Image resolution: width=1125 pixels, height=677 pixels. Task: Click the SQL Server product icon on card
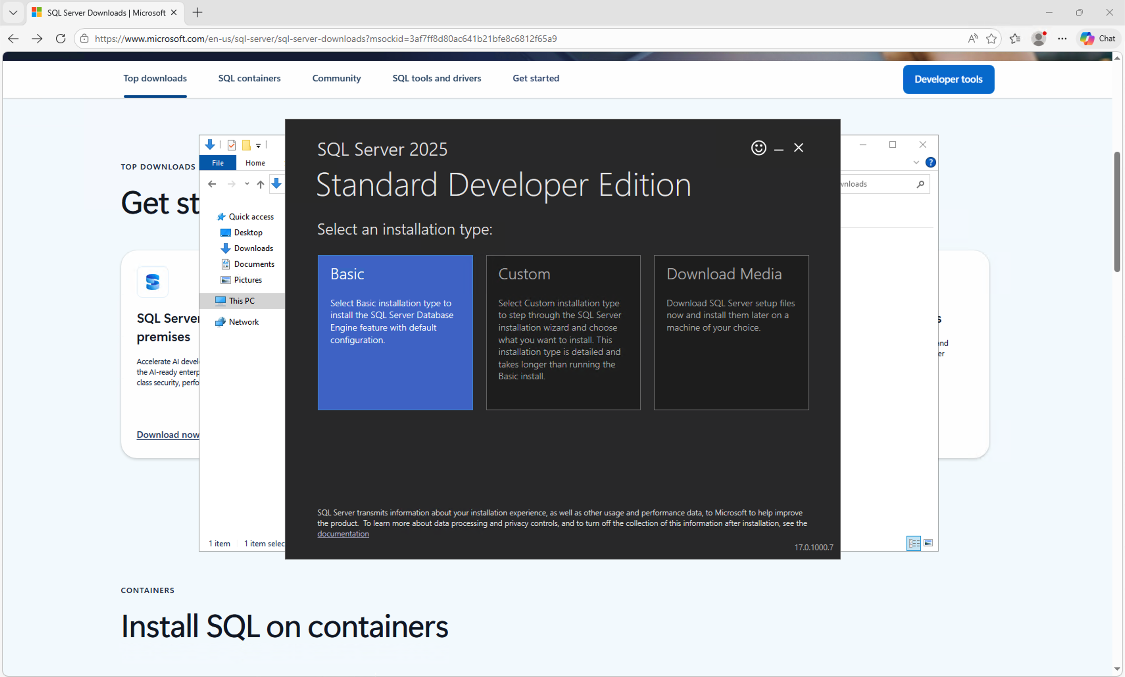click(x=153, y=282)
